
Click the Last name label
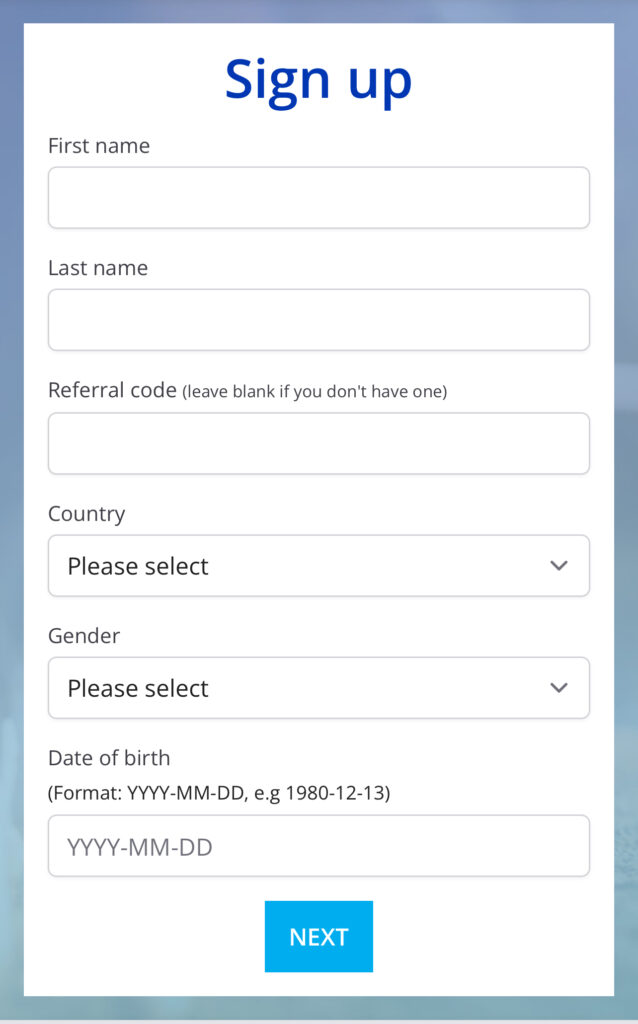pyautogui.click(x=98, y=268)
